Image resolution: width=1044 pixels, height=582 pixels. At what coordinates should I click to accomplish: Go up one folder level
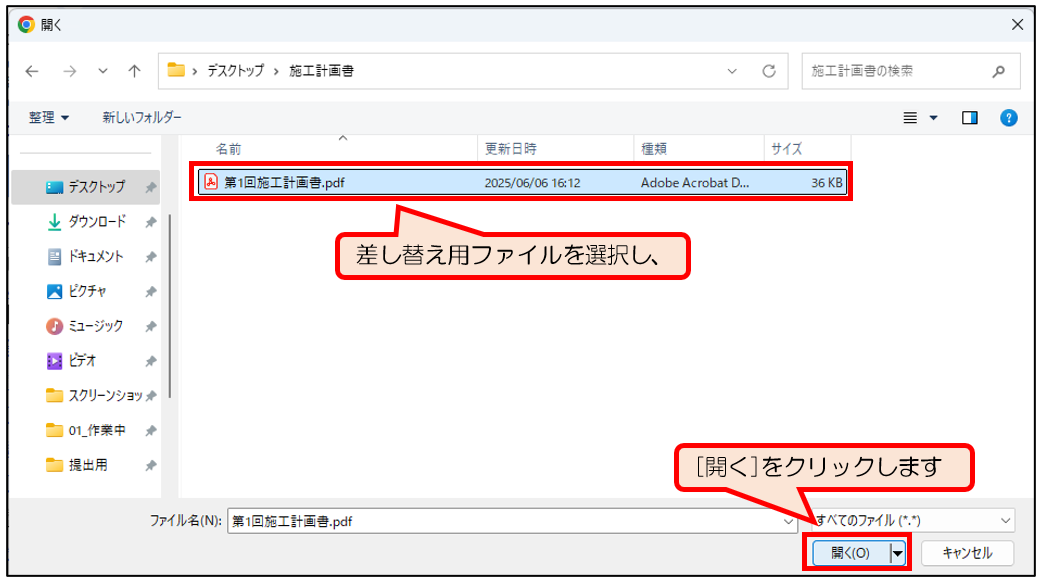coord(134,71)
